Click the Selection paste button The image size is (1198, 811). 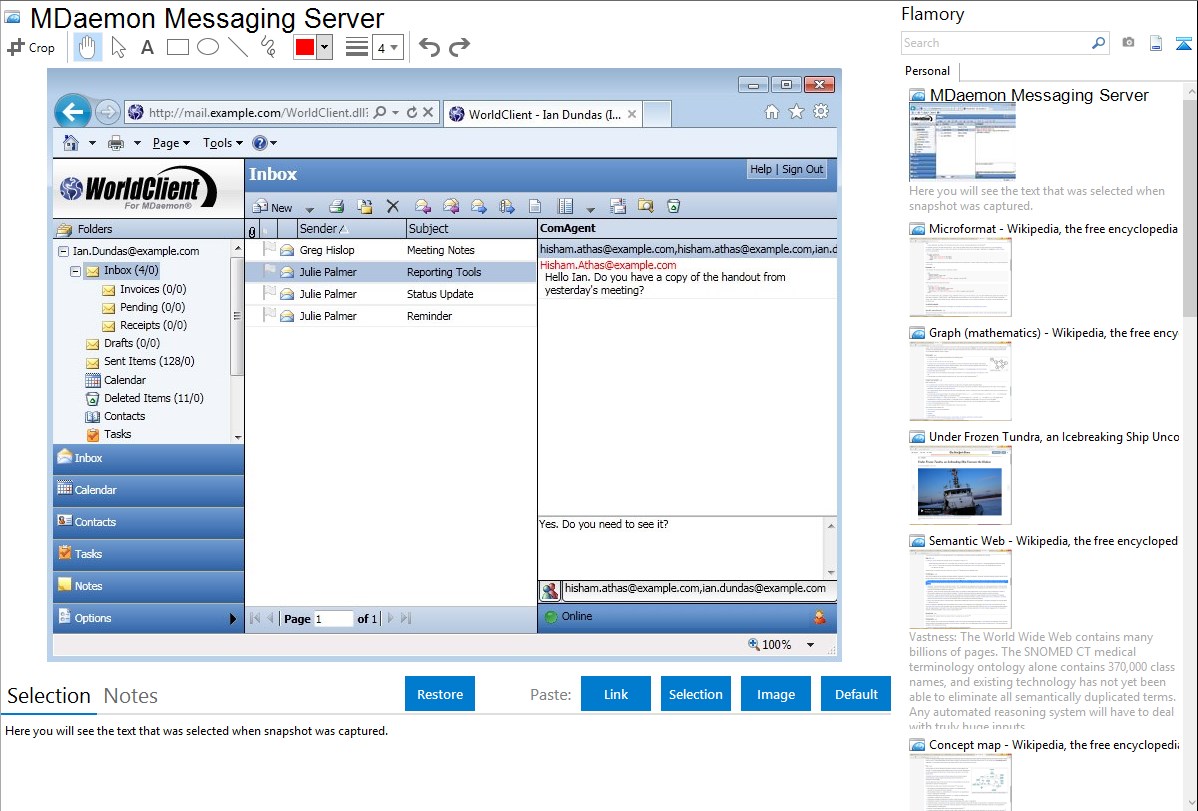695,694
